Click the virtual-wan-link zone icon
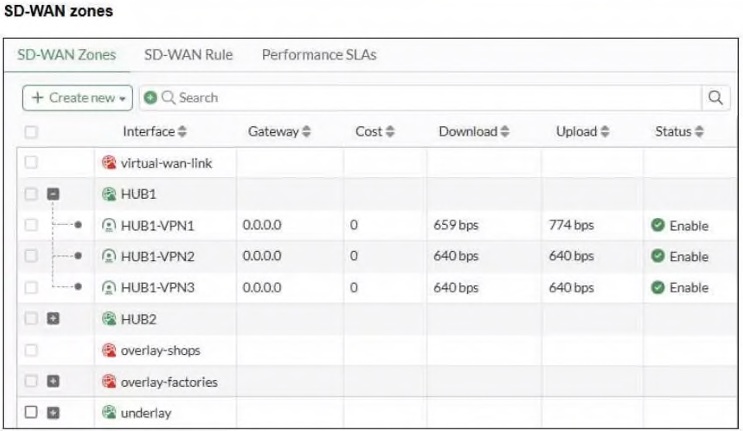743x431 pixels. pyautogui.click(x=110, y=162)
